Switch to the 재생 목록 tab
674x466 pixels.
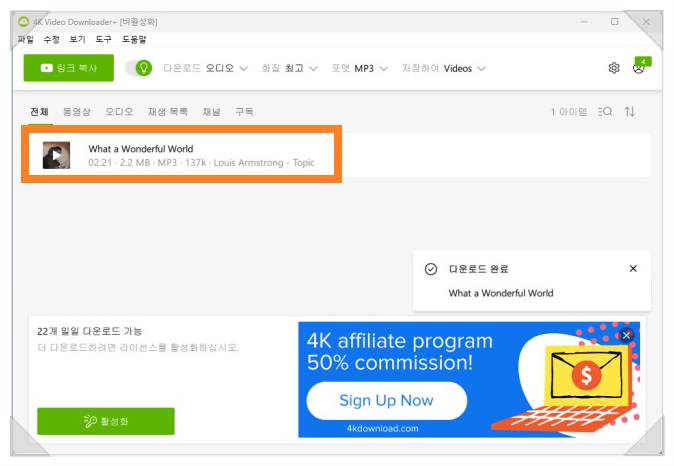coord(168,112)
